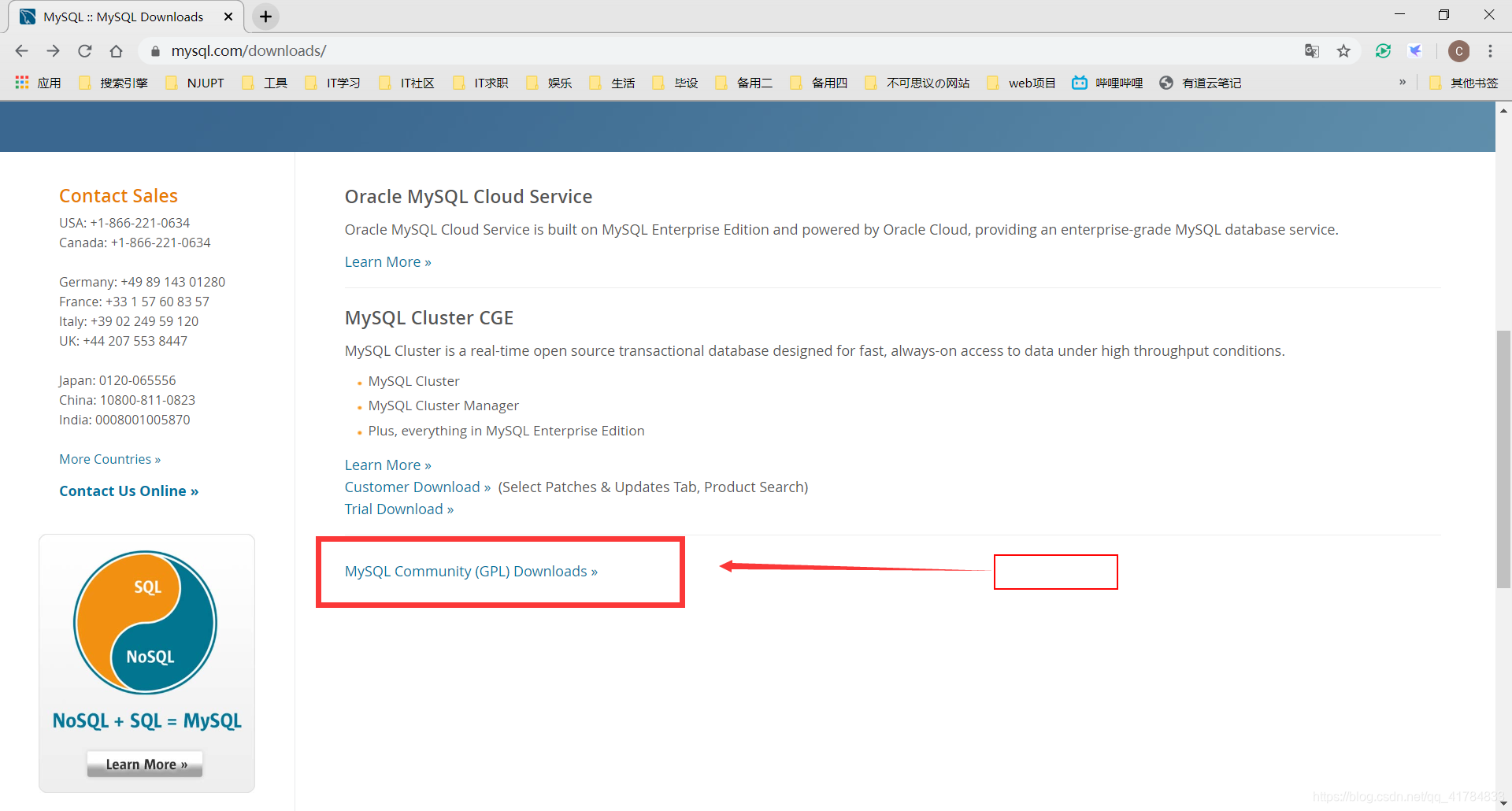Click the More Countries link
This screenshot has height=811, width=1512.
[110, 459]
